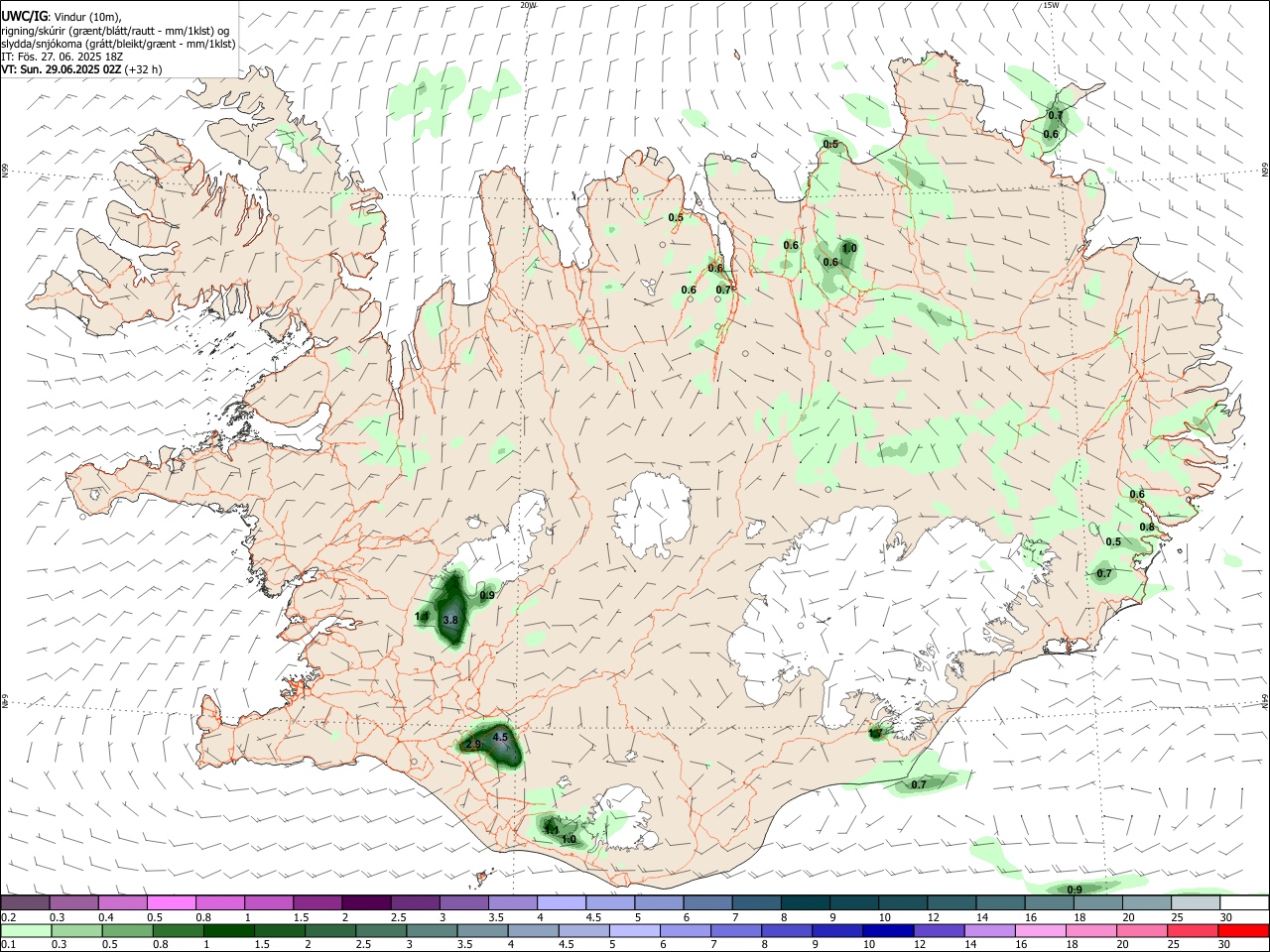The image size is (1270, 952).
Task: Click the 'UWC/IG: Vindur (10m),' title line
Action: pos(62,17)
